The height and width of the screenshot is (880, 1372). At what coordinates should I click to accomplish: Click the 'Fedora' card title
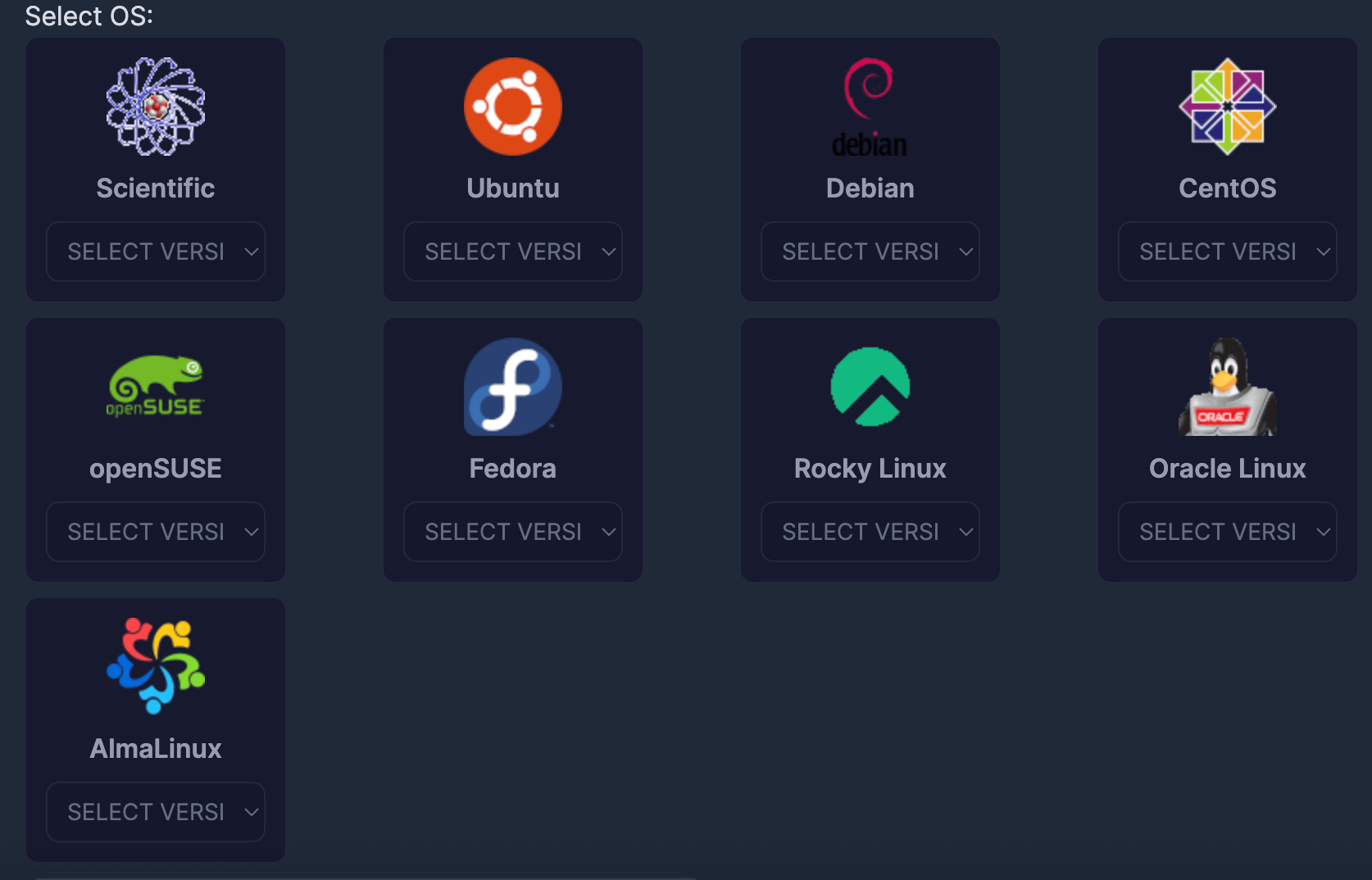pyautogui.click(x=513, y=469)
